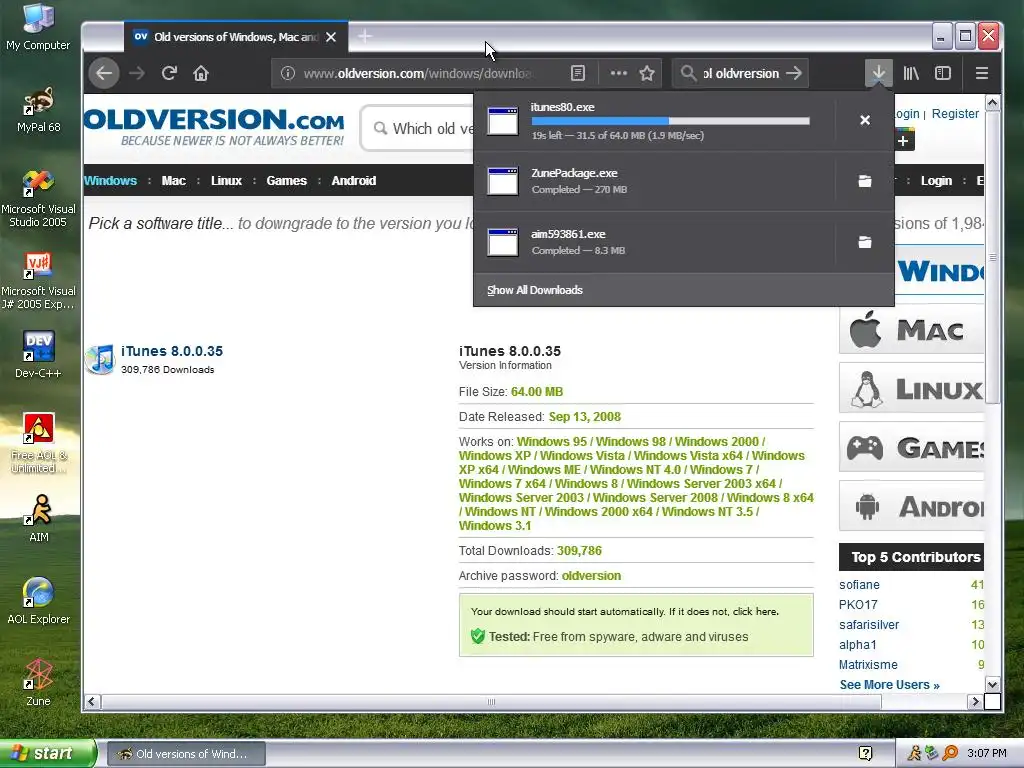Image resolution: width=1024 pixels, height=768 pixels.
Task: Click Show All Downloads
Action: [535, 290]
